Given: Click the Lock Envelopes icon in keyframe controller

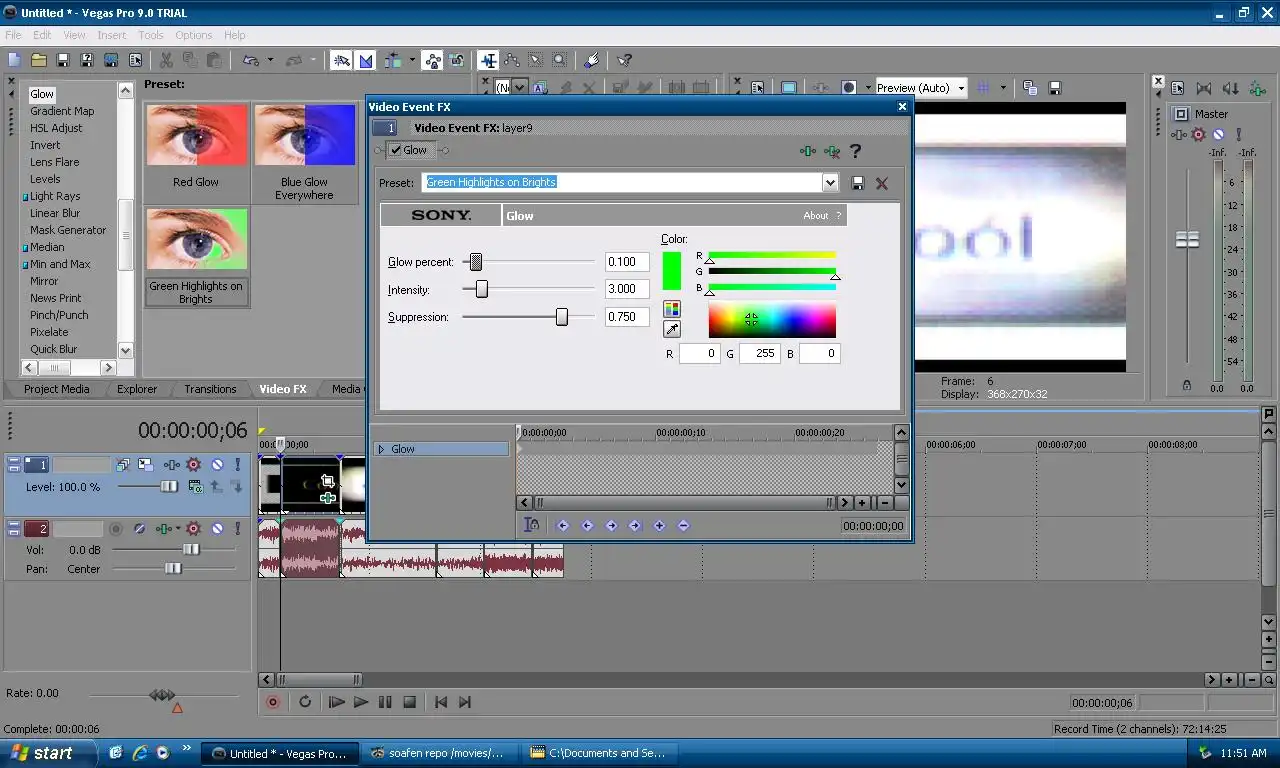Looking at the screenshot, I should [532, 525].
